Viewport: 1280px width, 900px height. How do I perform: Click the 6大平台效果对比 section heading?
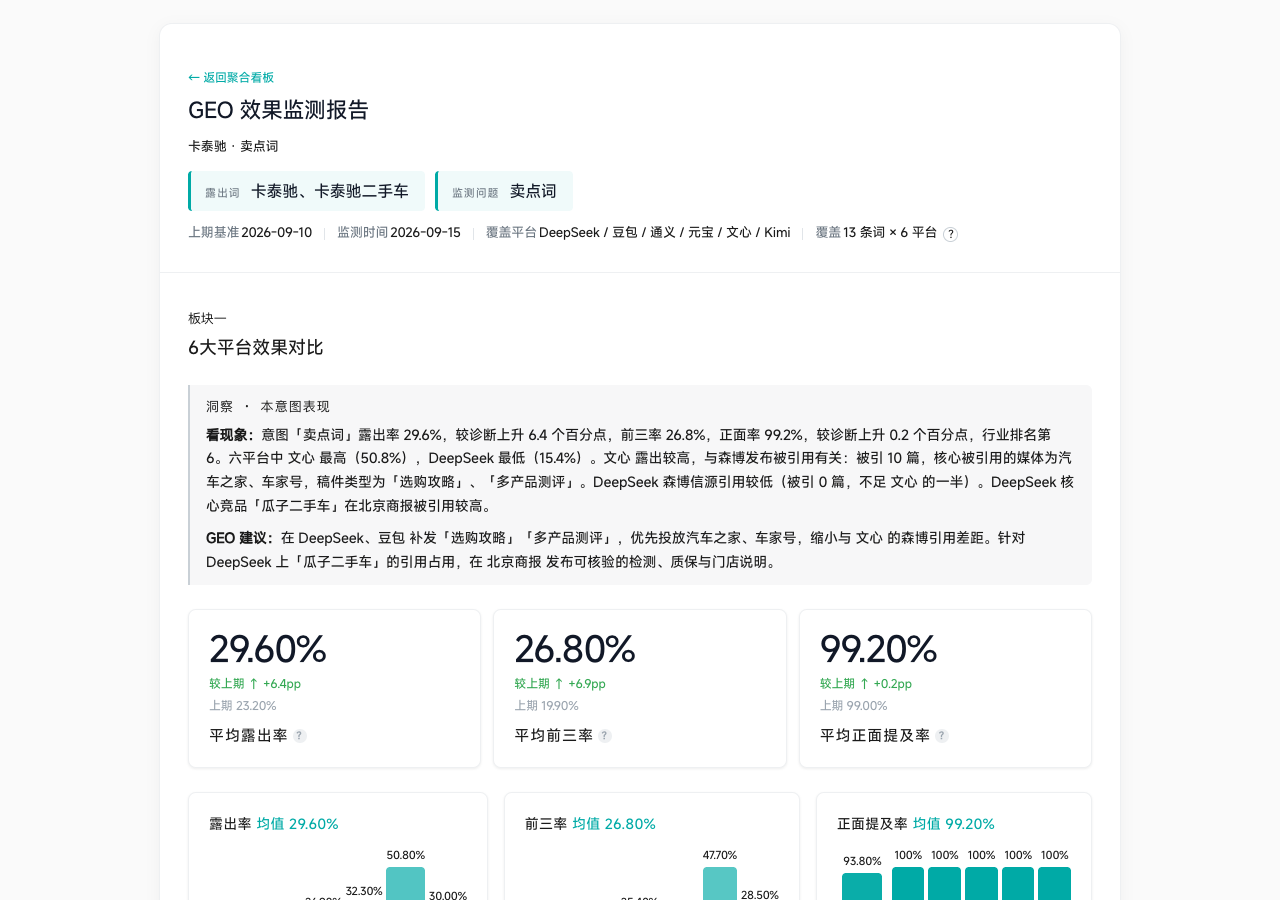[x=256, y=348]
